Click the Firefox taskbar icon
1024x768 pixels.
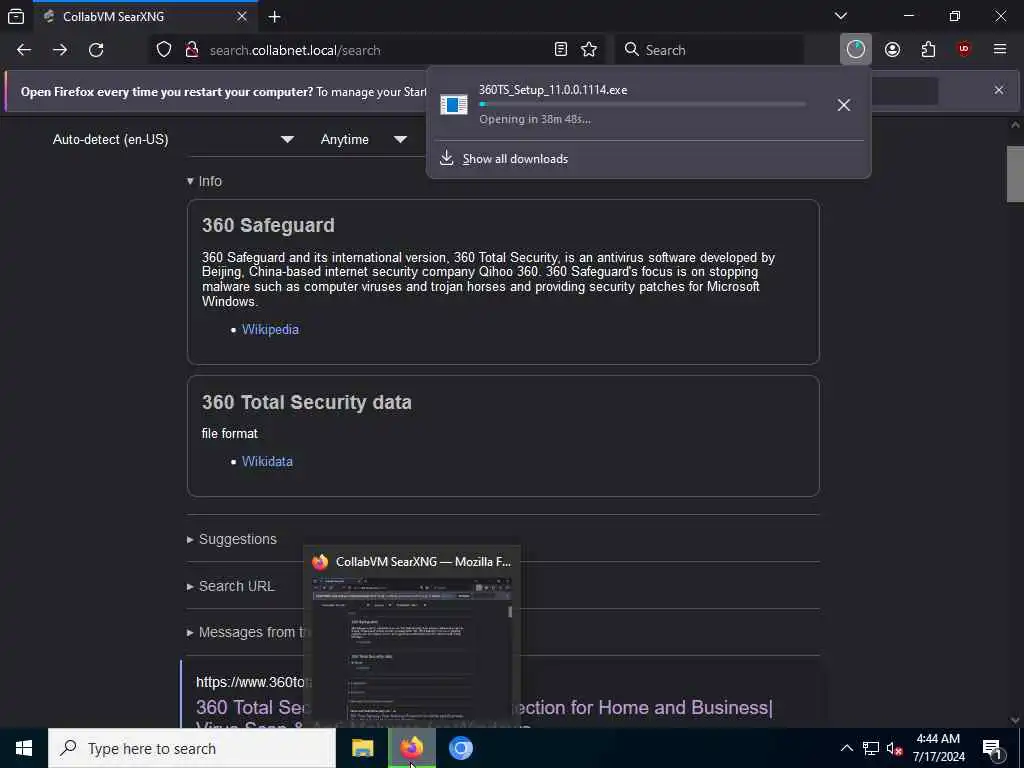(411, 748)
